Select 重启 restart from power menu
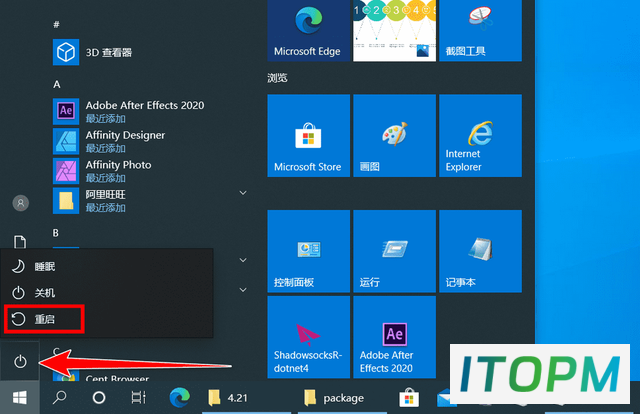This screenshot has width=640, height=414. tap(107, 319)
